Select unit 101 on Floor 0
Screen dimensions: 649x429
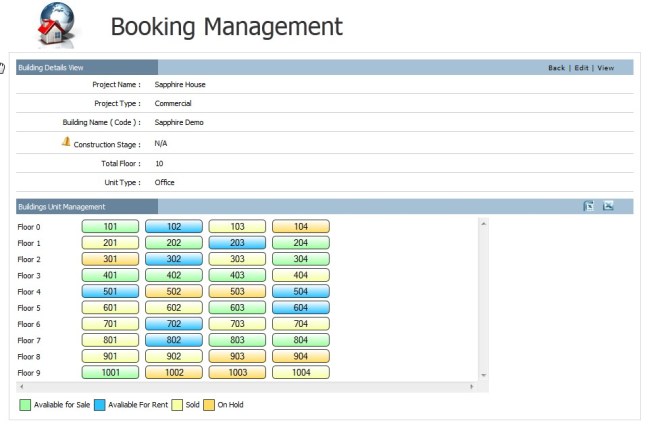[110, 227]
